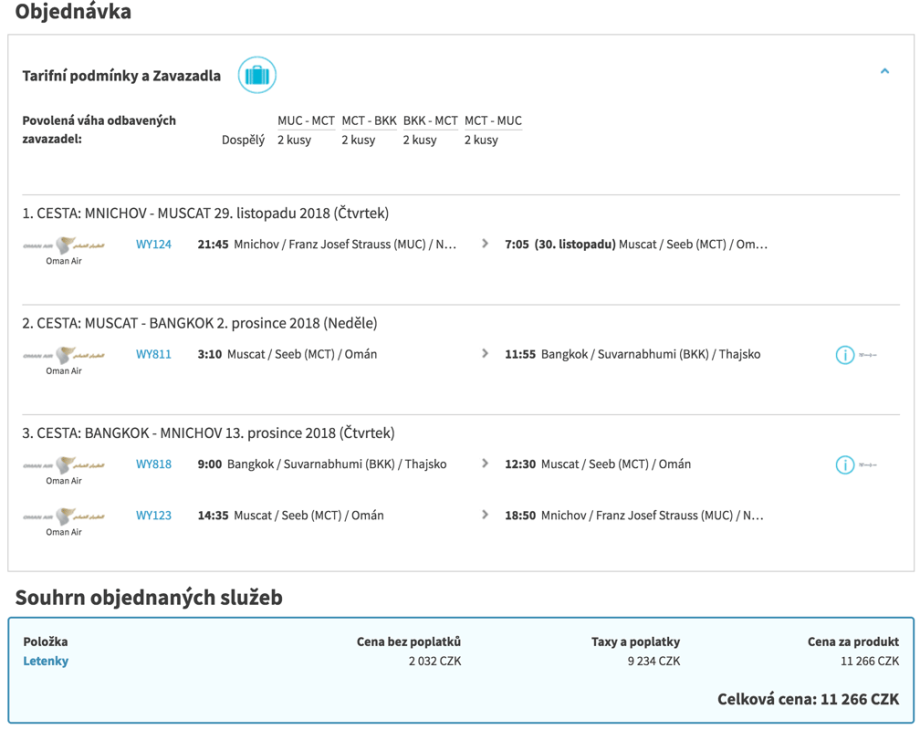This screenshot has height=730, width=920.
Task: Click info icon for flight WY818
Action: coord(845,465)
